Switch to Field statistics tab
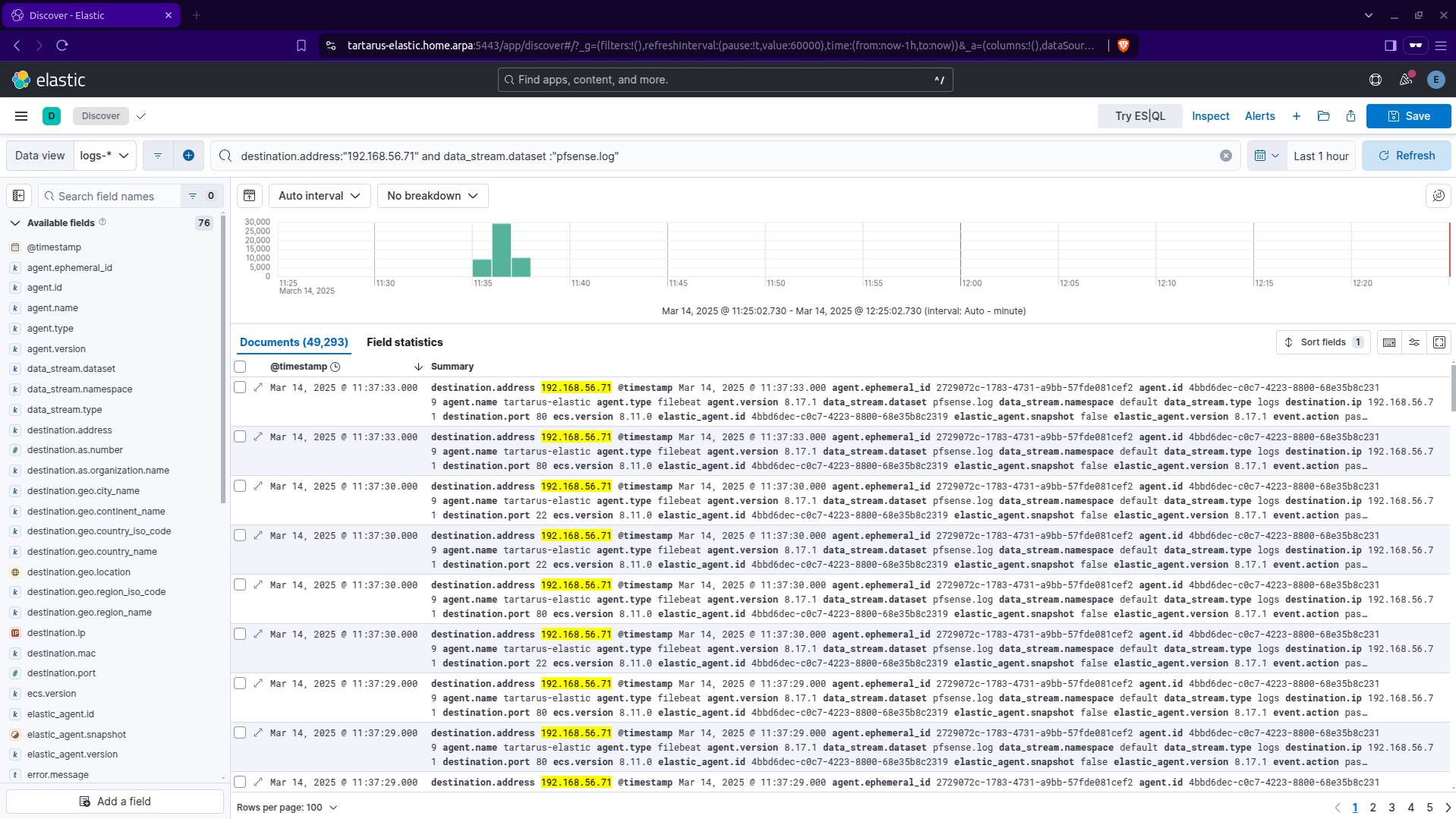The image size is (1456, 819). tap(404, 342)
